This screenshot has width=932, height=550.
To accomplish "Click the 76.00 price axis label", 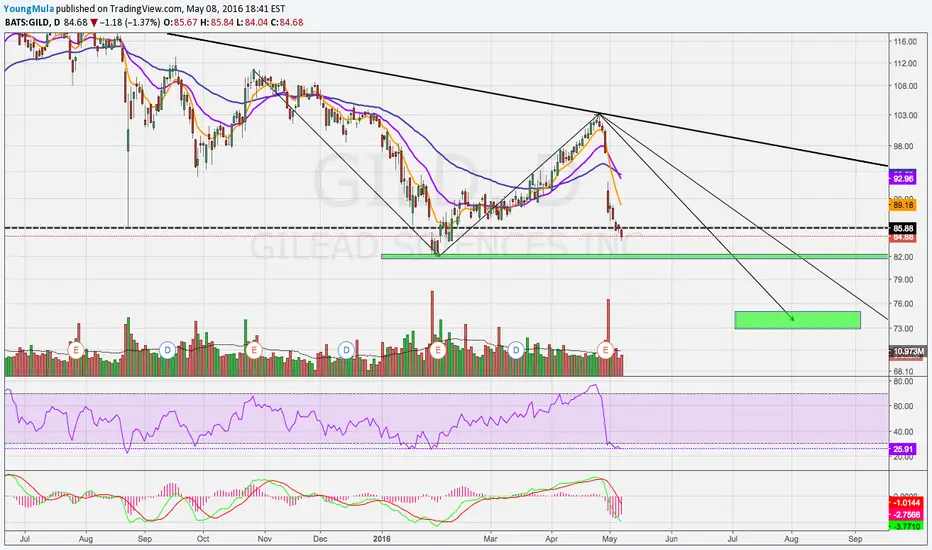I will 904,304.
